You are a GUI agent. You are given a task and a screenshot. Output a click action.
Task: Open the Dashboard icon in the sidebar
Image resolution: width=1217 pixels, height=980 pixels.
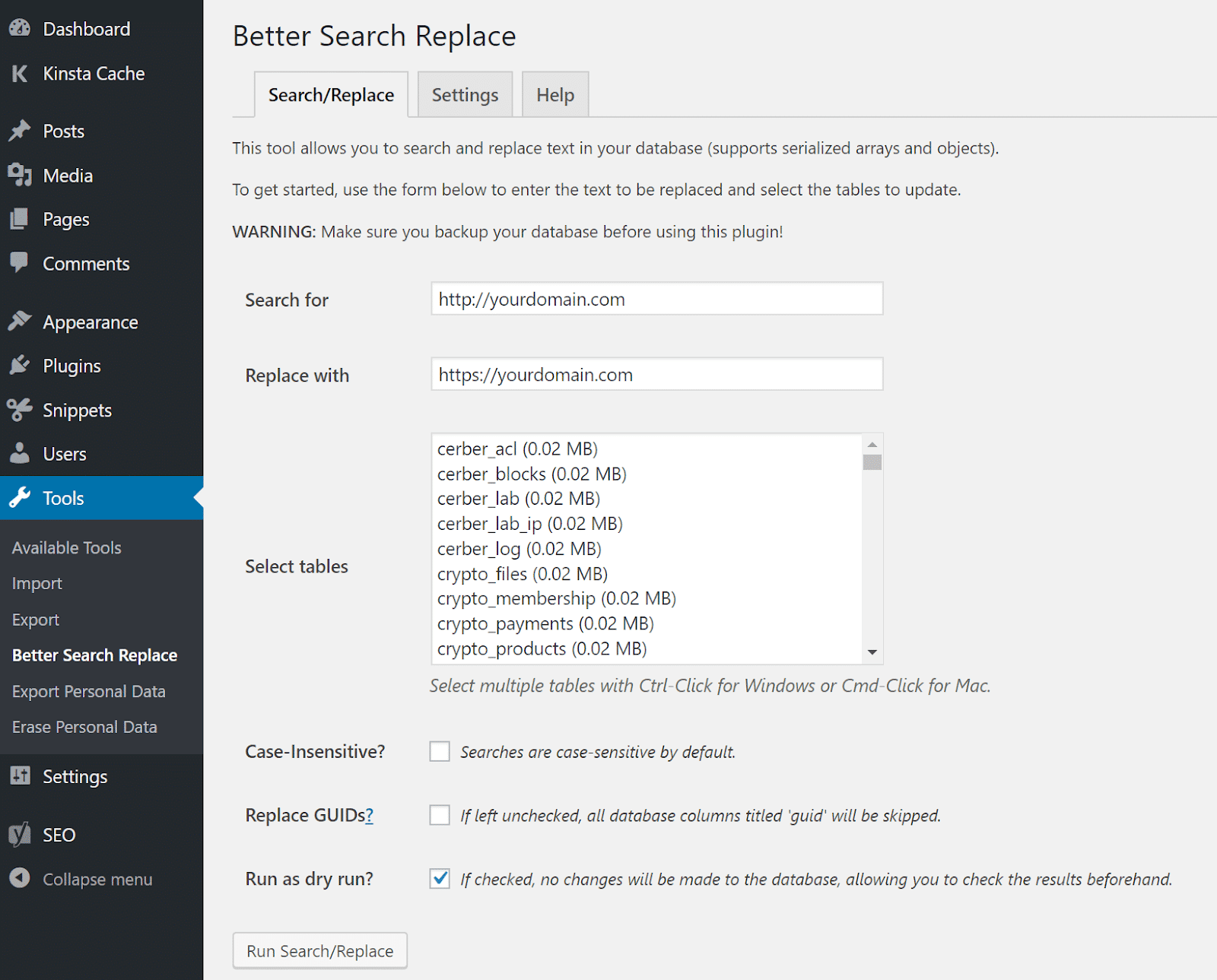coord(19,28)
